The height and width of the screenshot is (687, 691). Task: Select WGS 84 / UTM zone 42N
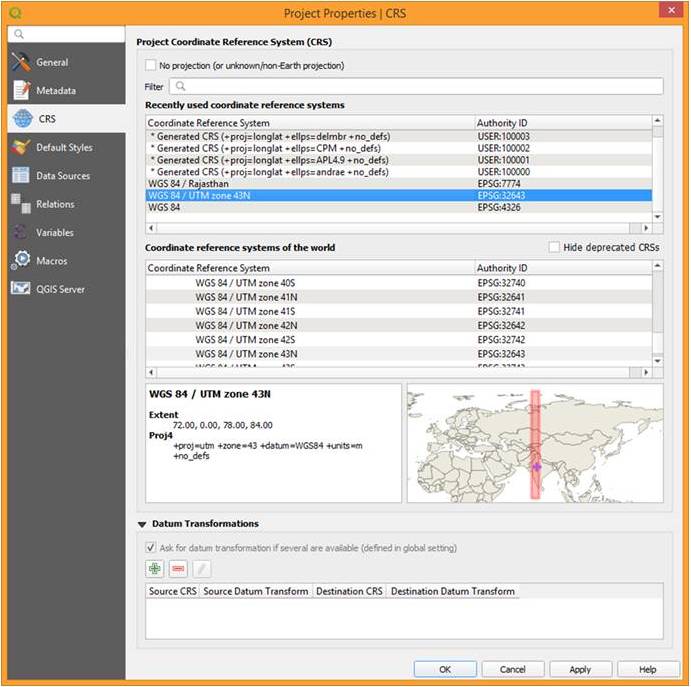[x=398, y=325]
